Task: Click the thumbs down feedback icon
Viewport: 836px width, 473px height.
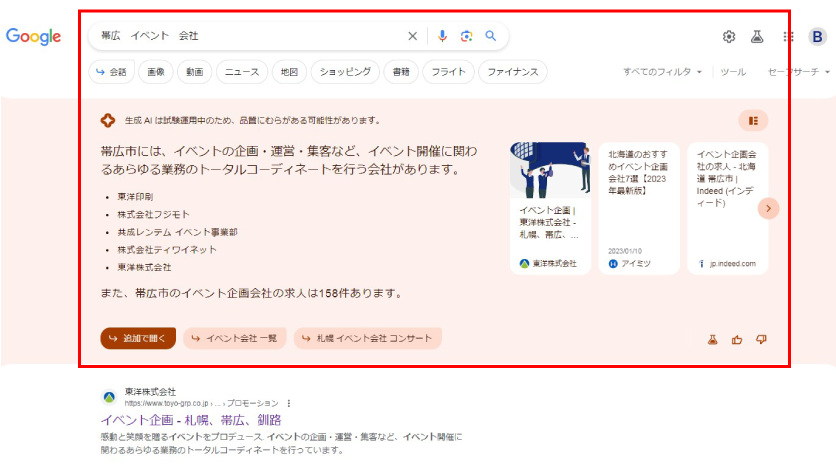Action: pyautogui.click(x=761, y=339)
